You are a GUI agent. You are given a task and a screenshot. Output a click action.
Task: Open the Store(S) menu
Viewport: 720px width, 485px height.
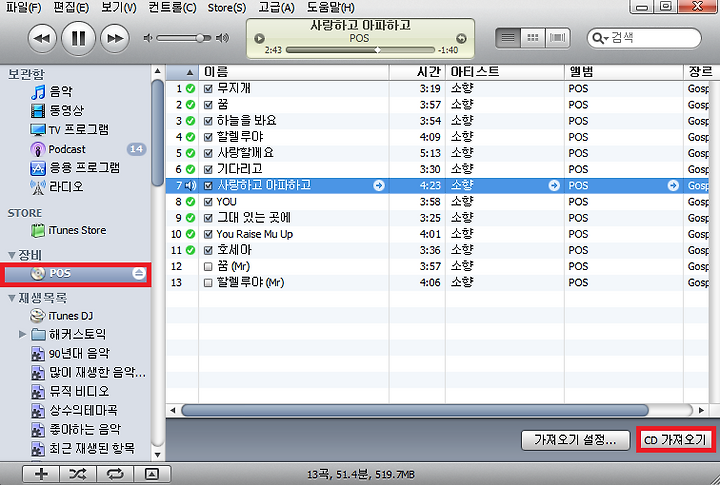point(227,7)
